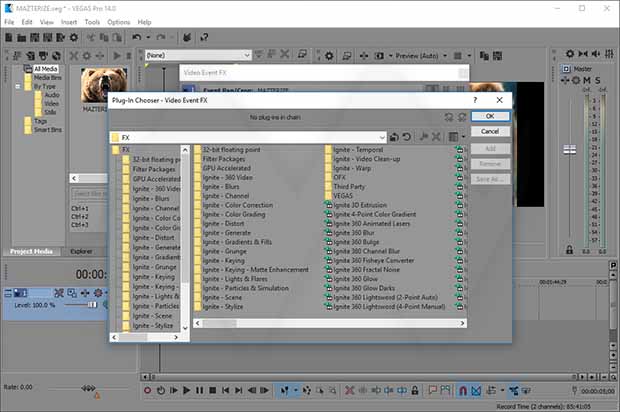The width and height of the screenshot is (620, 412).
Task: Open the VEGAS folder in plug-in list
Action: 342,196
